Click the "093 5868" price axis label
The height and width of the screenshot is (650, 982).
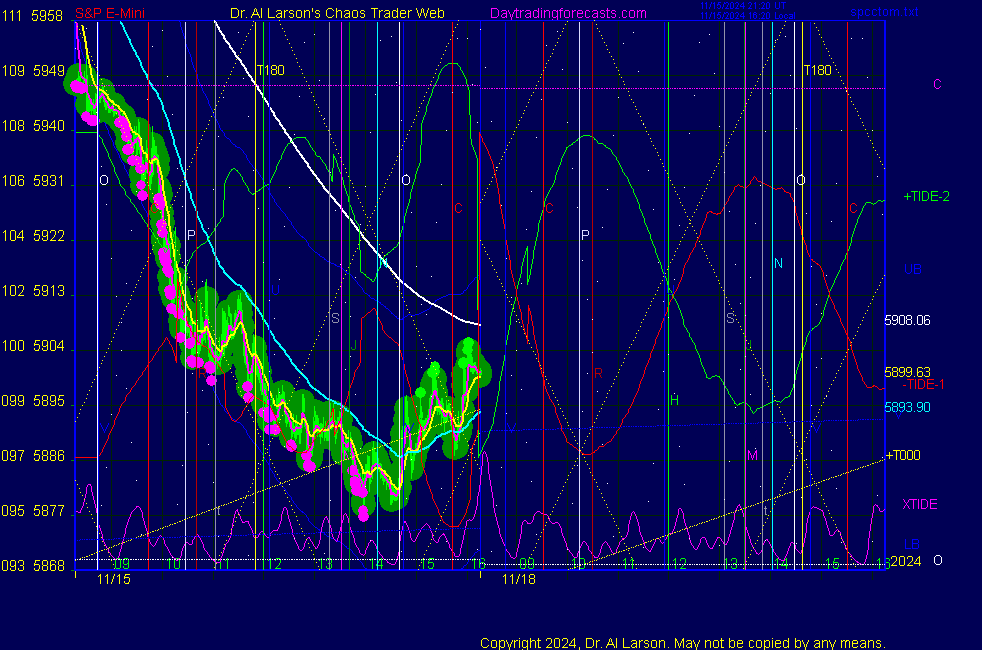coord(33,566)
